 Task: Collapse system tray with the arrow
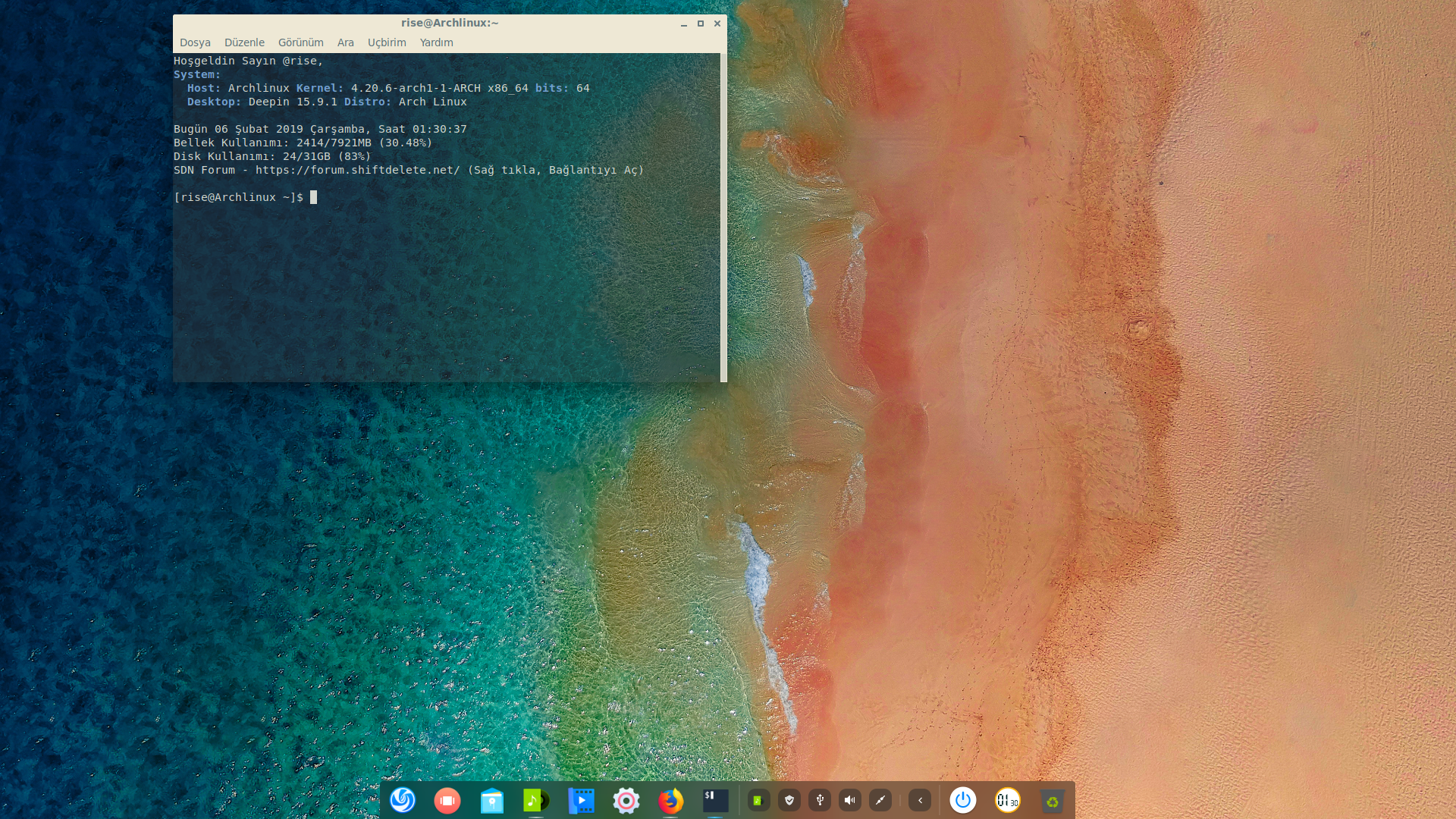920,800
